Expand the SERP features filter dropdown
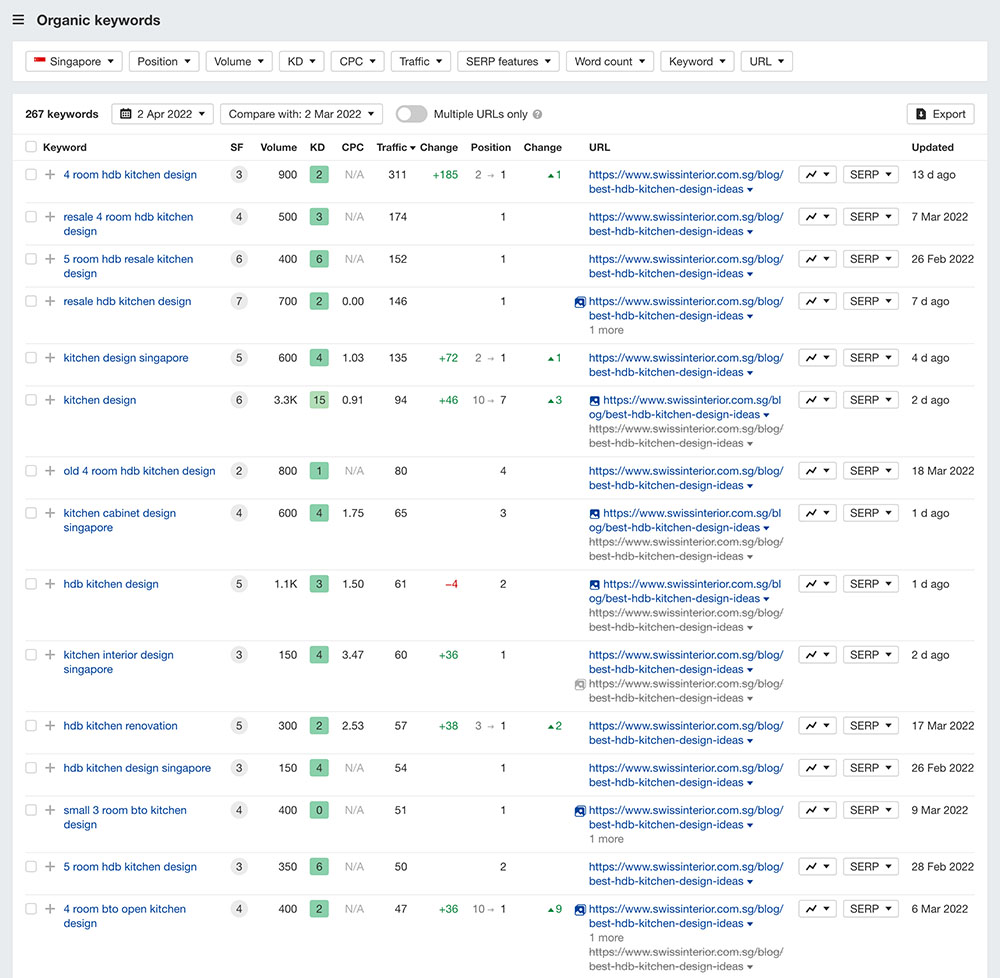Image resolution: width=1000 pixels, height=978 pixels. 508,62
